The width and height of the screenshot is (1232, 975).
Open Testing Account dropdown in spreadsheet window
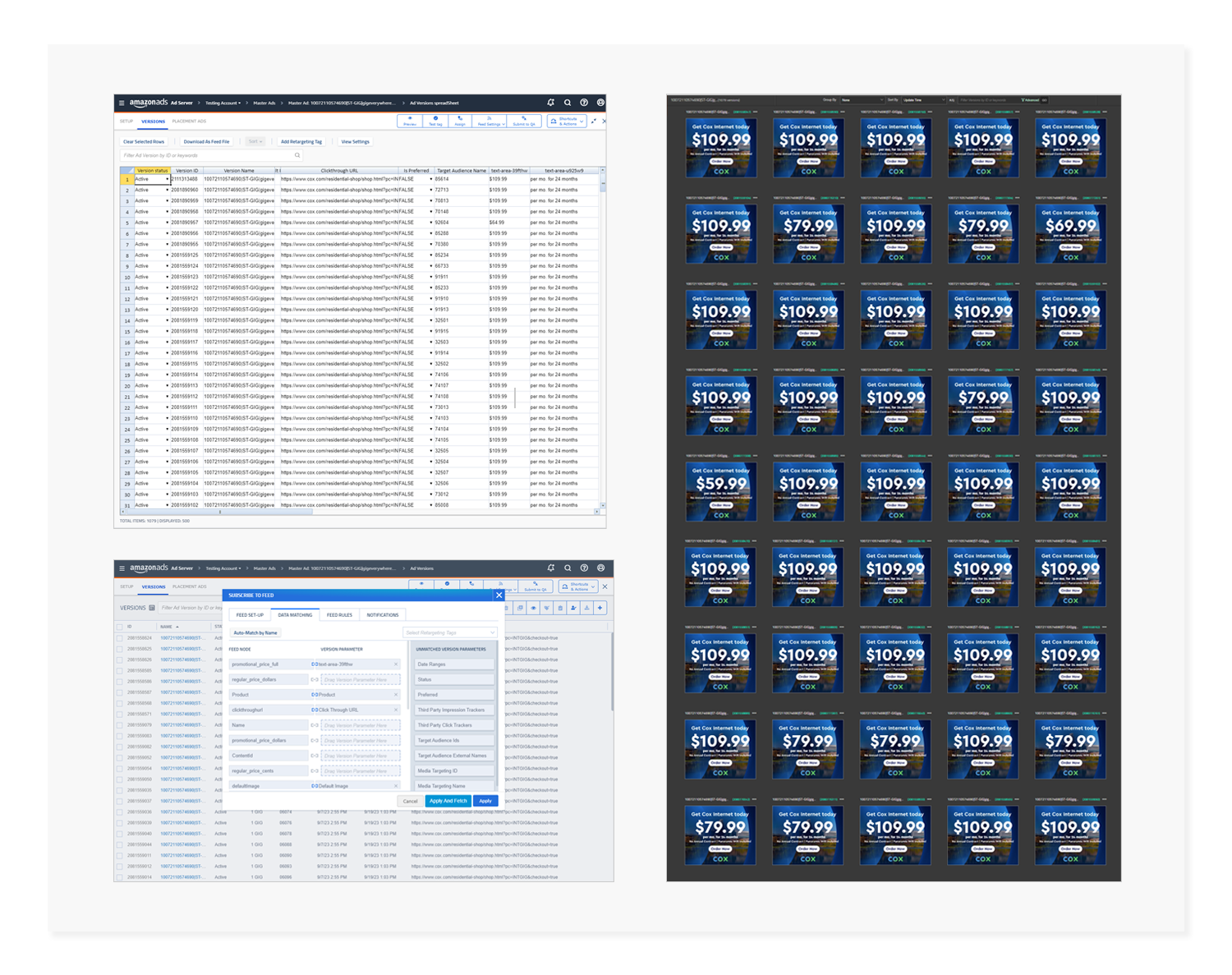(223, 103)
